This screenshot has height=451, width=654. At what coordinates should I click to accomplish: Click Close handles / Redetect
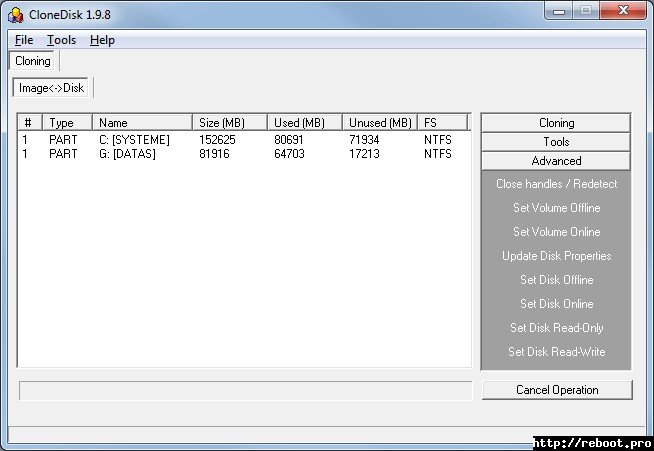click(x=556, y=184)
